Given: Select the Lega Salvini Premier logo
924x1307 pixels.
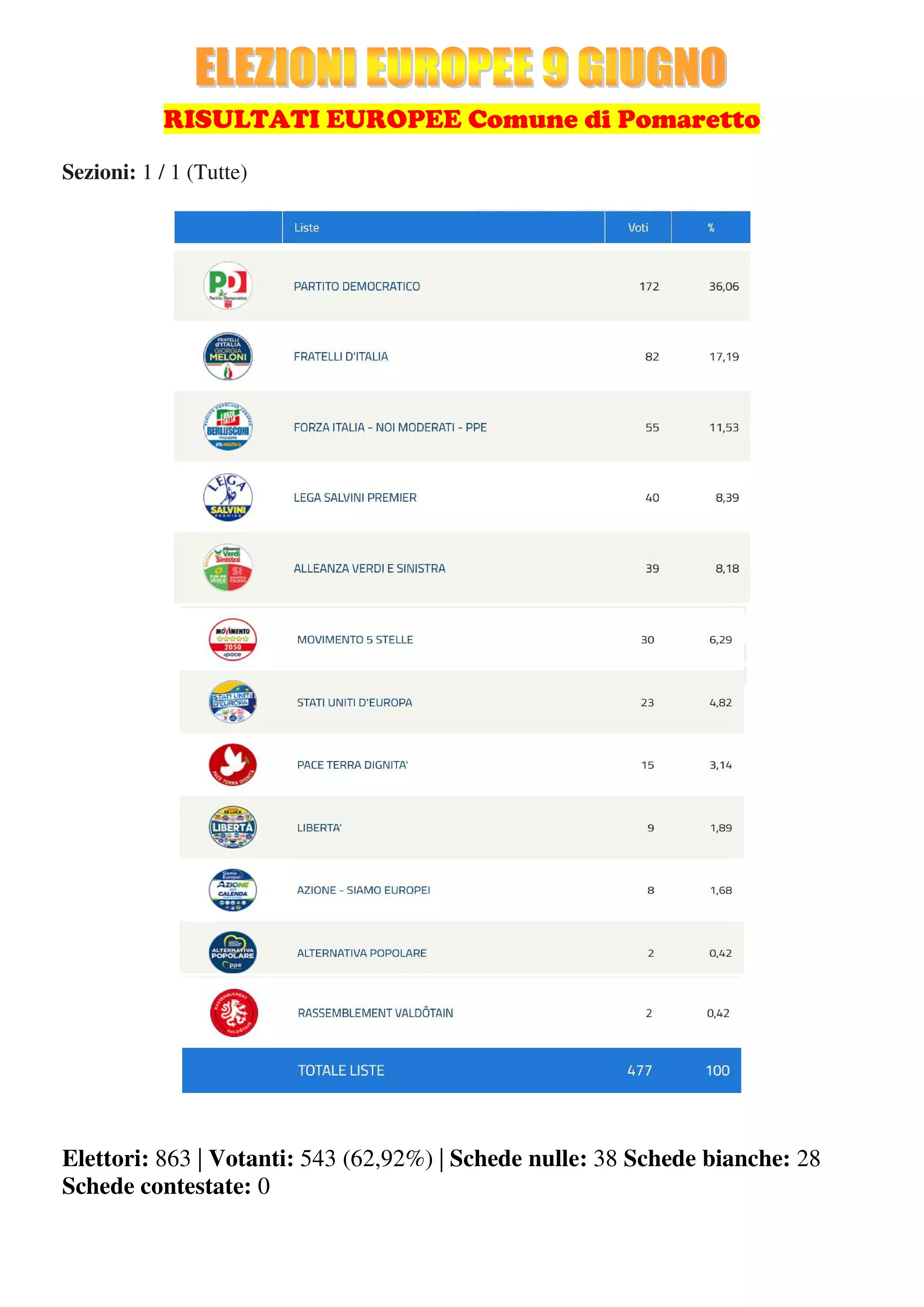Looking at the screenshot, I should [228, 497].
